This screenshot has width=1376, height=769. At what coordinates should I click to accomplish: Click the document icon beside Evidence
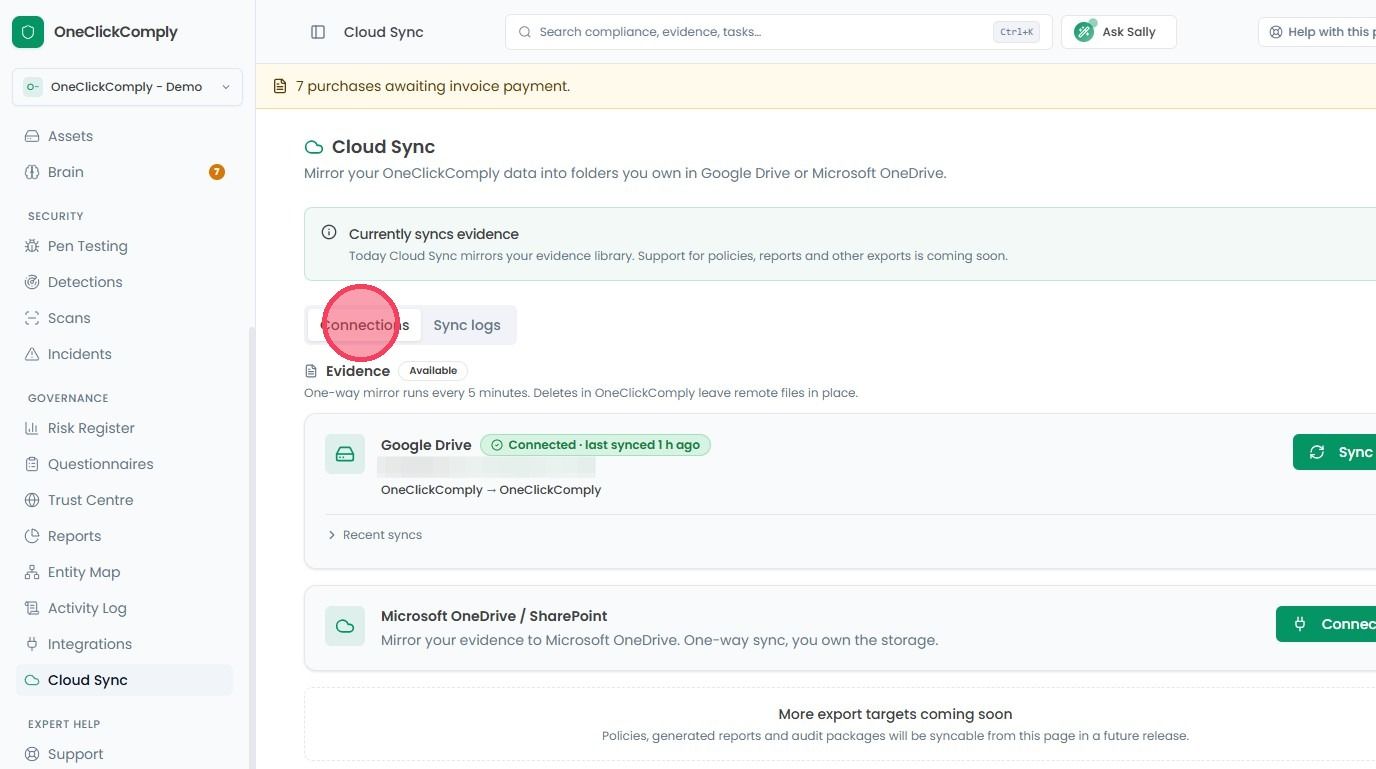pos(311,371)
